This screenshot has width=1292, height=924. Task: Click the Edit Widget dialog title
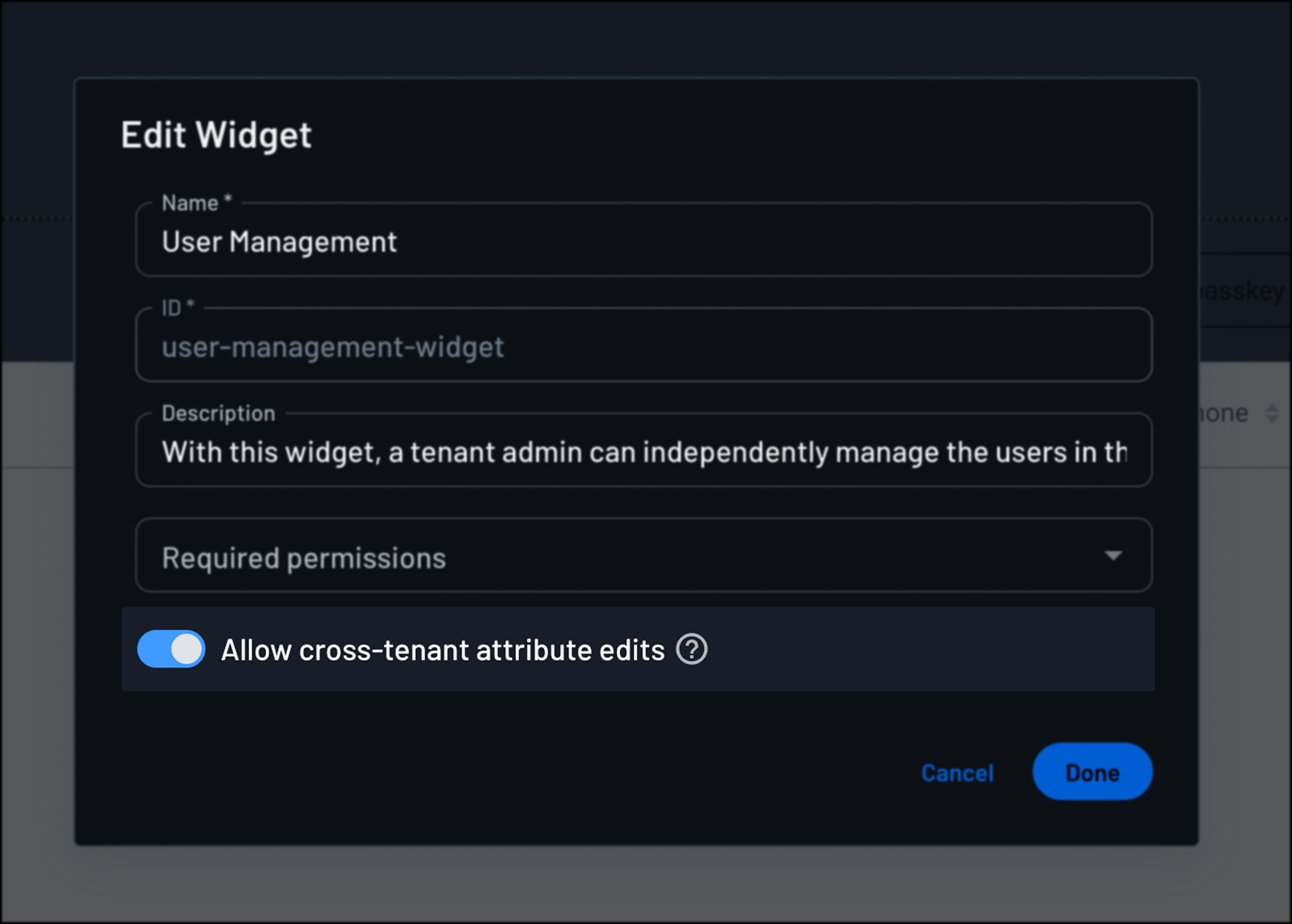point(216,135)
